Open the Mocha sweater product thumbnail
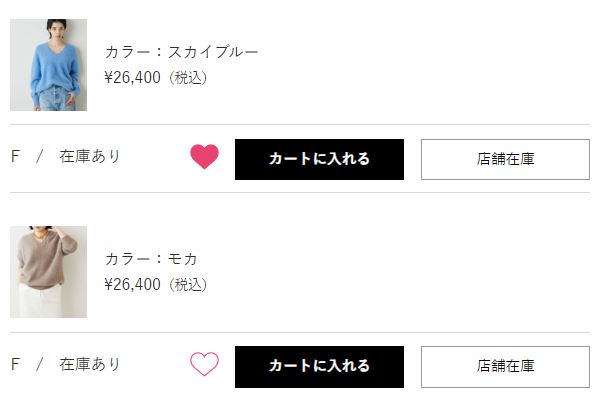This screenshot has height=397, width=601. click(x=48, y=272)
